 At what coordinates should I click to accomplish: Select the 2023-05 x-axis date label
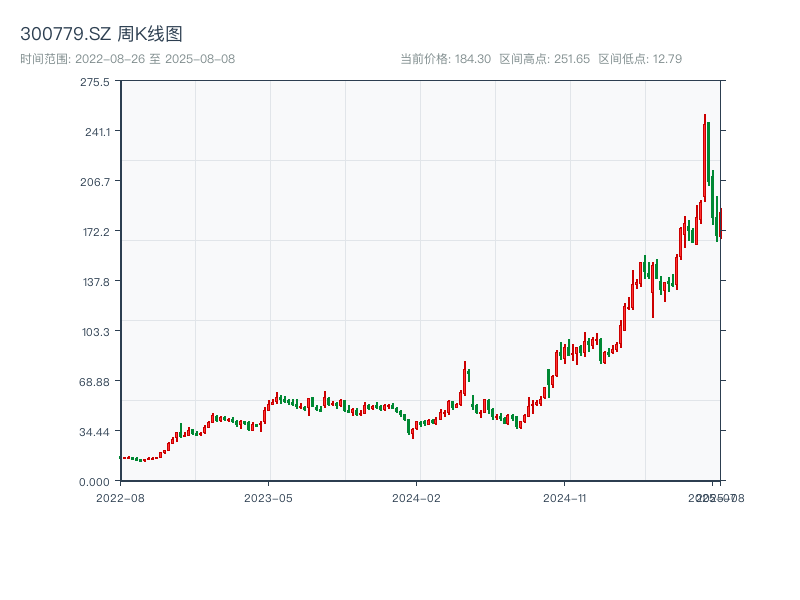coord(269,497)
